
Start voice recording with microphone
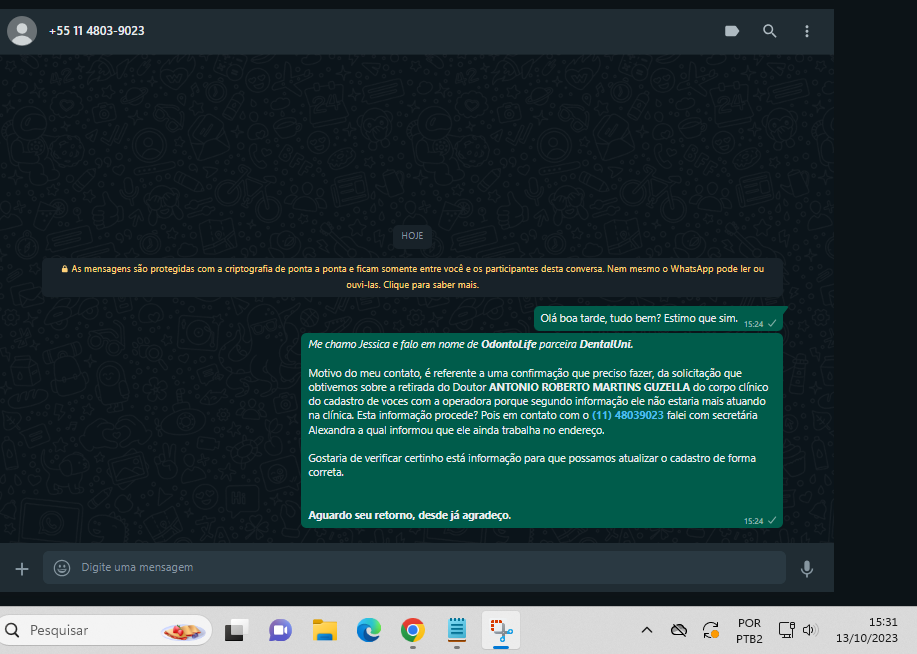point(807,569)
